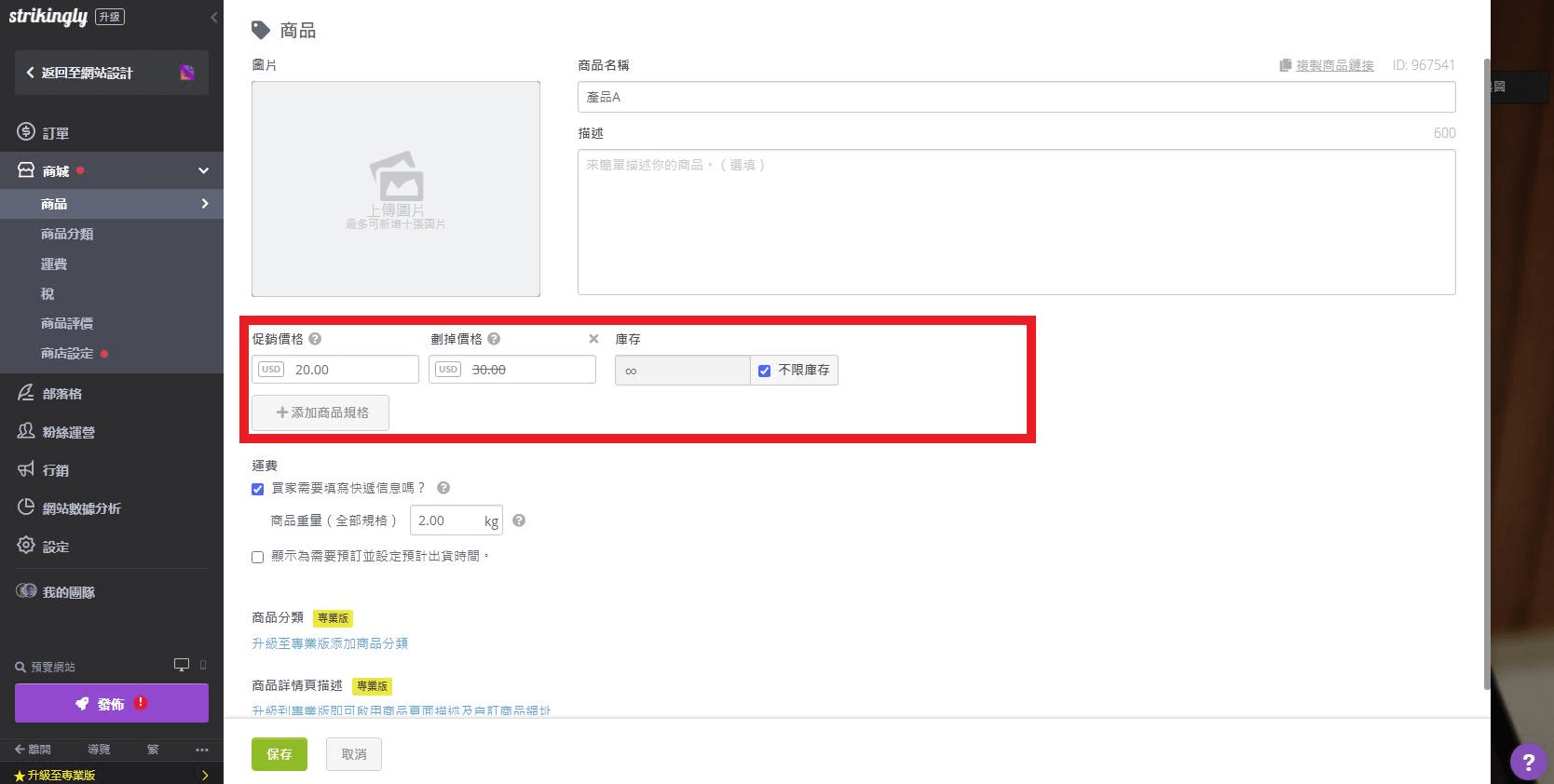Open the 訂單 orders section

point(56,133)
